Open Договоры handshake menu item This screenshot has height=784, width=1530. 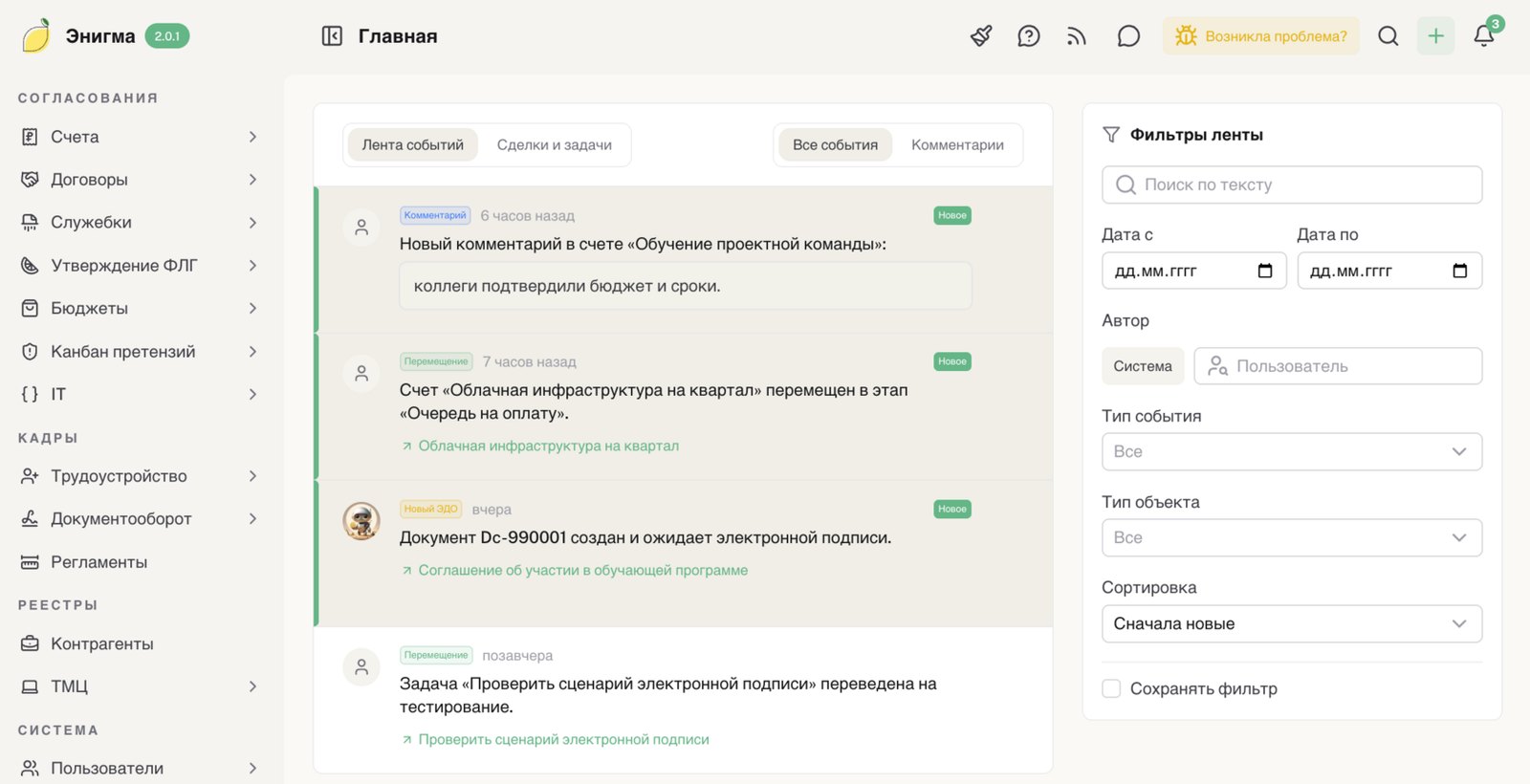(140, 180)
